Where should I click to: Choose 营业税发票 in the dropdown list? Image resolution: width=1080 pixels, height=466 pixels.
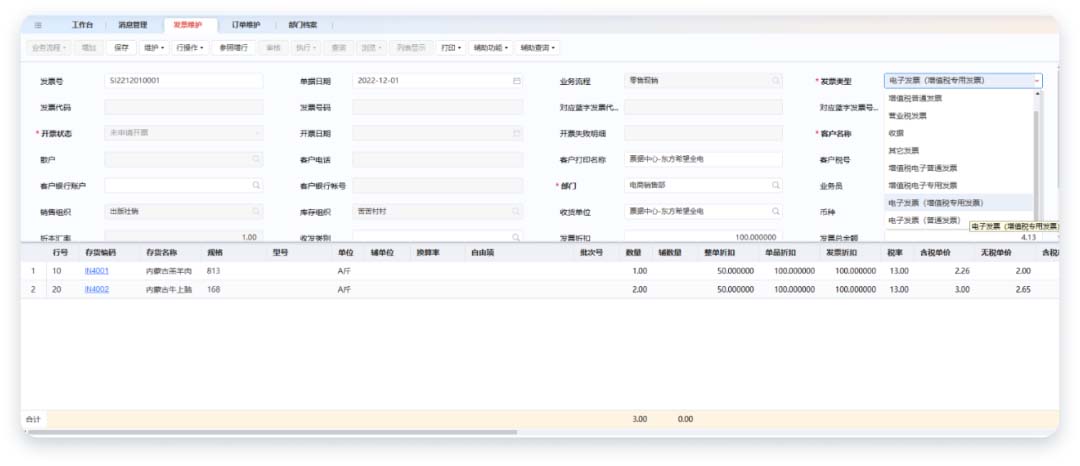959,116
